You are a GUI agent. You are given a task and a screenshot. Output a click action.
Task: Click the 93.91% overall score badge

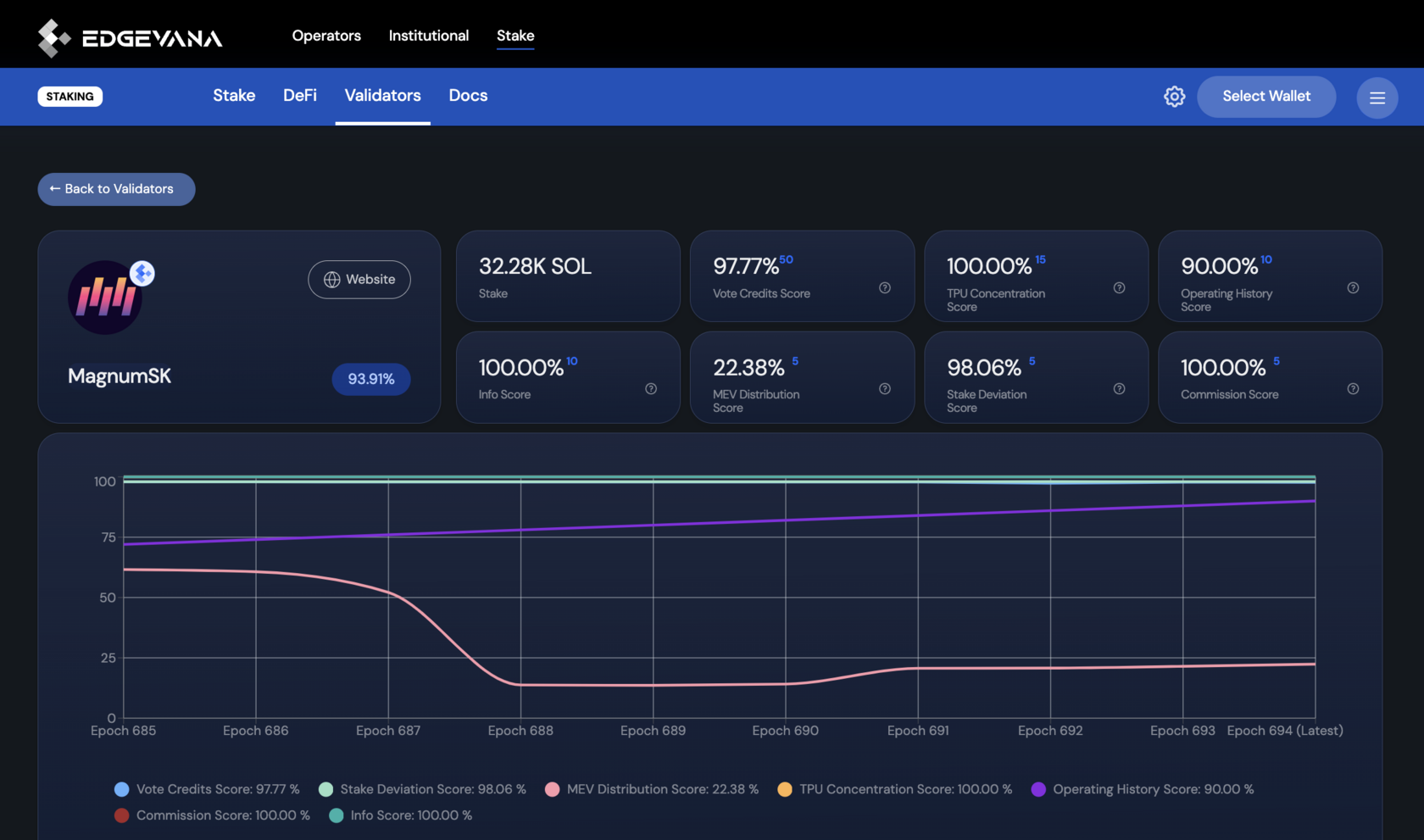pyautogui.click(x=371, y=379)
